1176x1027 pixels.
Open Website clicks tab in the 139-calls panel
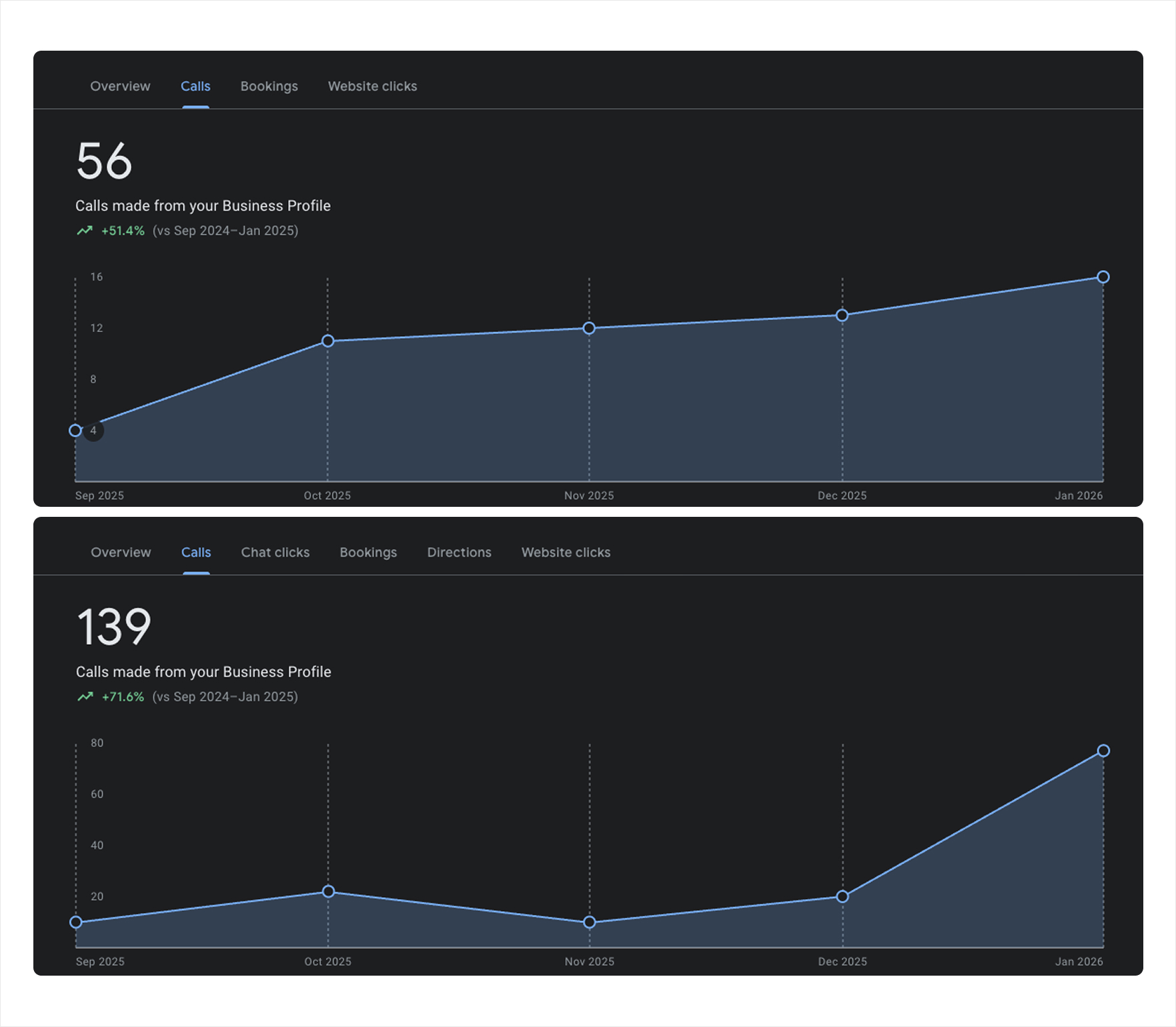point(566,552)
